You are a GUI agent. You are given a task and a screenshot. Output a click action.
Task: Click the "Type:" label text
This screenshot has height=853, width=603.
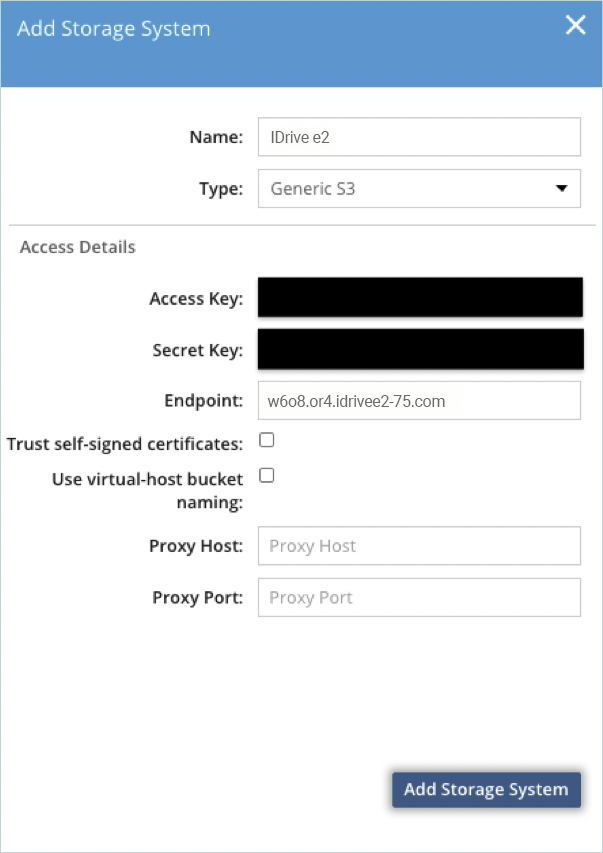220,188
